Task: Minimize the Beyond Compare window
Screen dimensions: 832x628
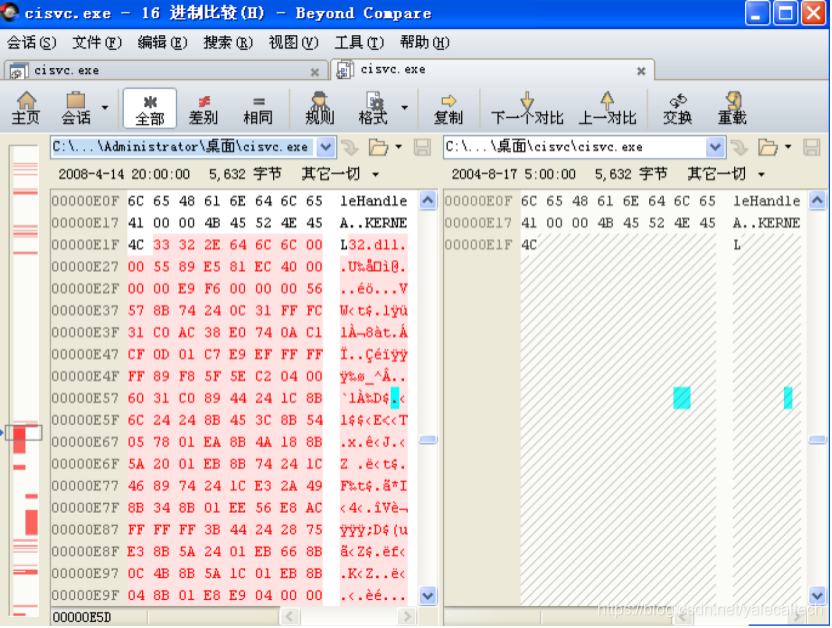Action: (757, 13)
